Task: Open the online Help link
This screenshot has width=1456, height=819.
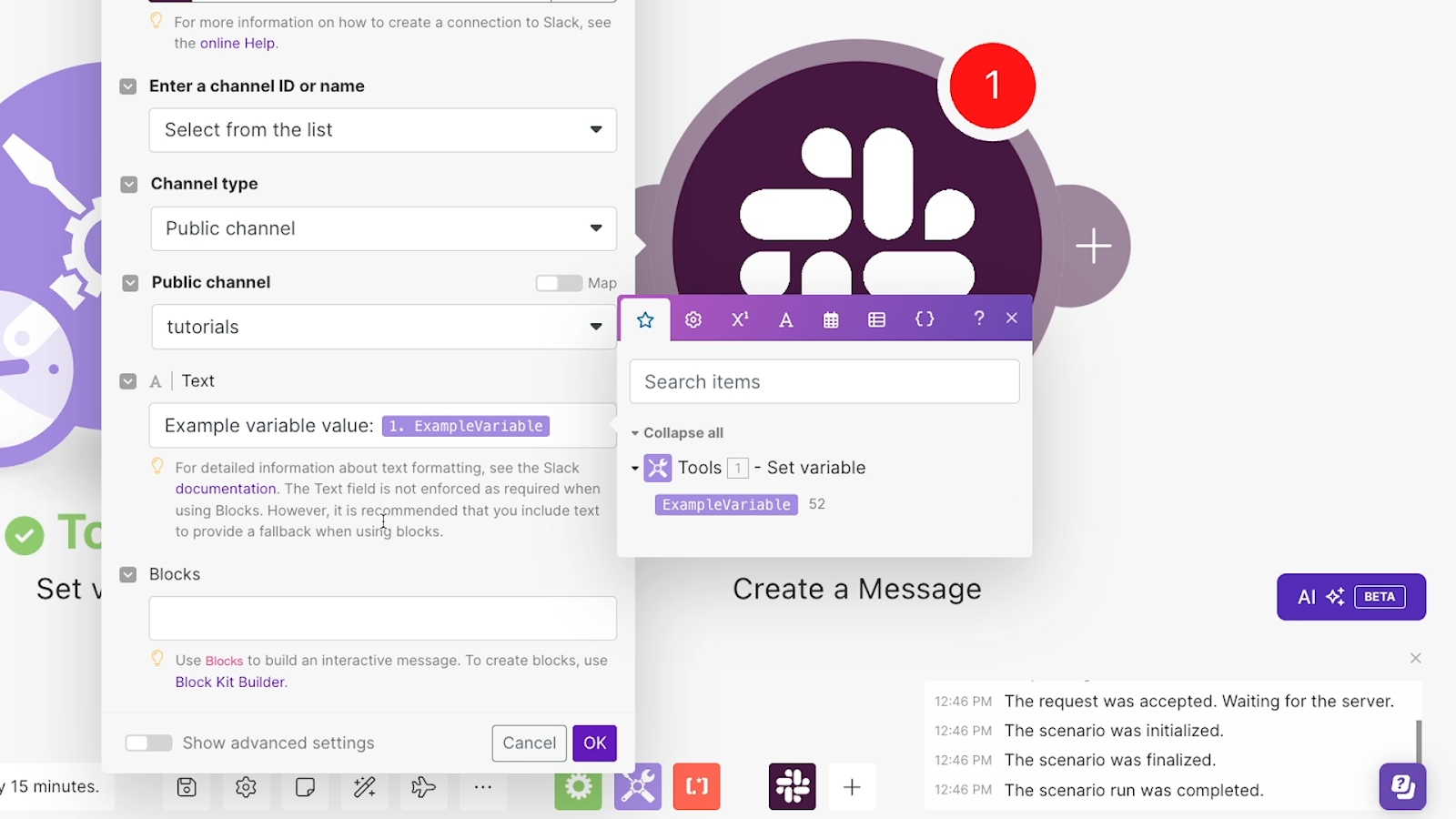Action: point(238,44)
